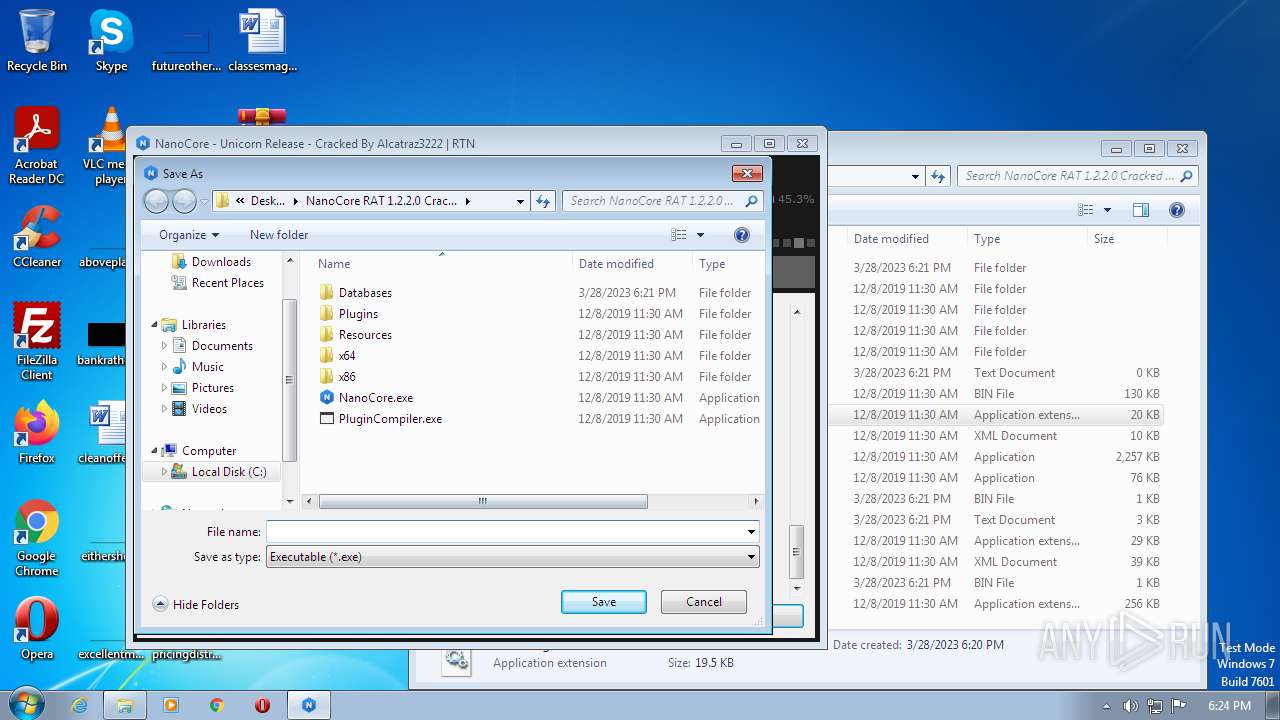Viewport: 1280px width, 720px height.
Task: Click the horizontal scrollbar of file list
Action: pos(483,501)
